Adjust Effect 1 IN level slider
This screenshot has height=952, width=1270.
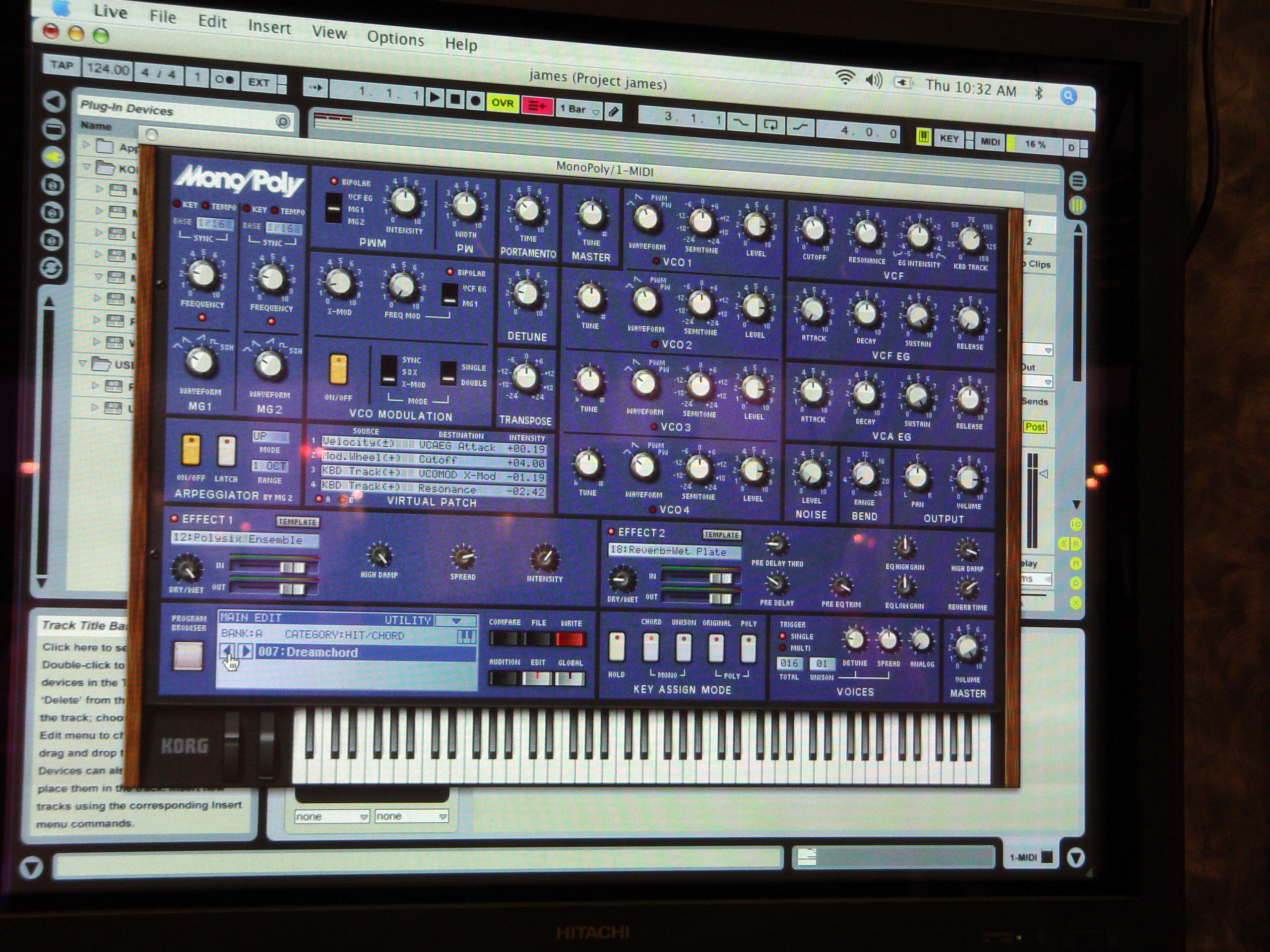[292, 568]
